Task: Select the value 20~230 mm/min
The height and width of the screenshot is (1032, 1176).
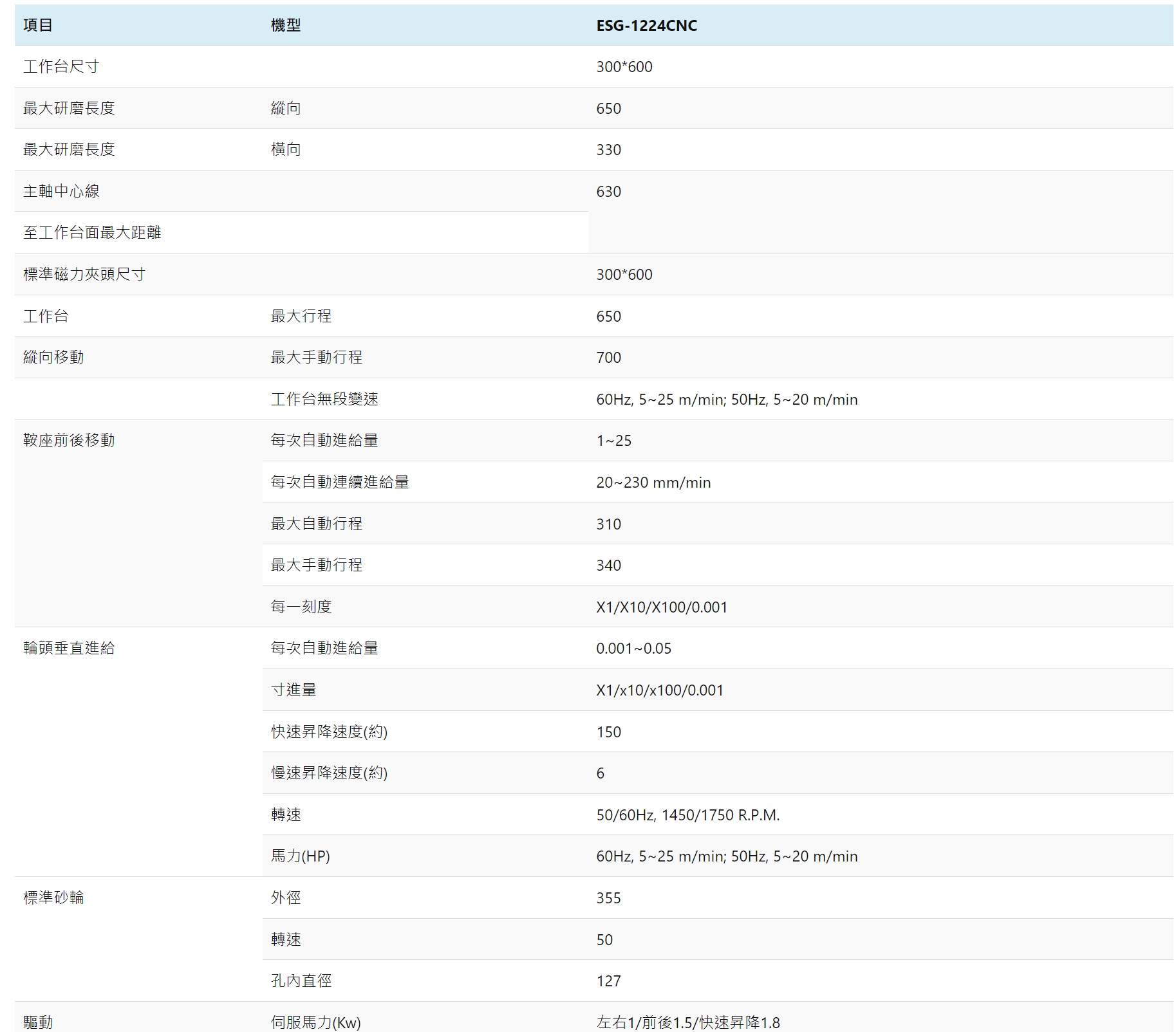Action: [653, 483]
